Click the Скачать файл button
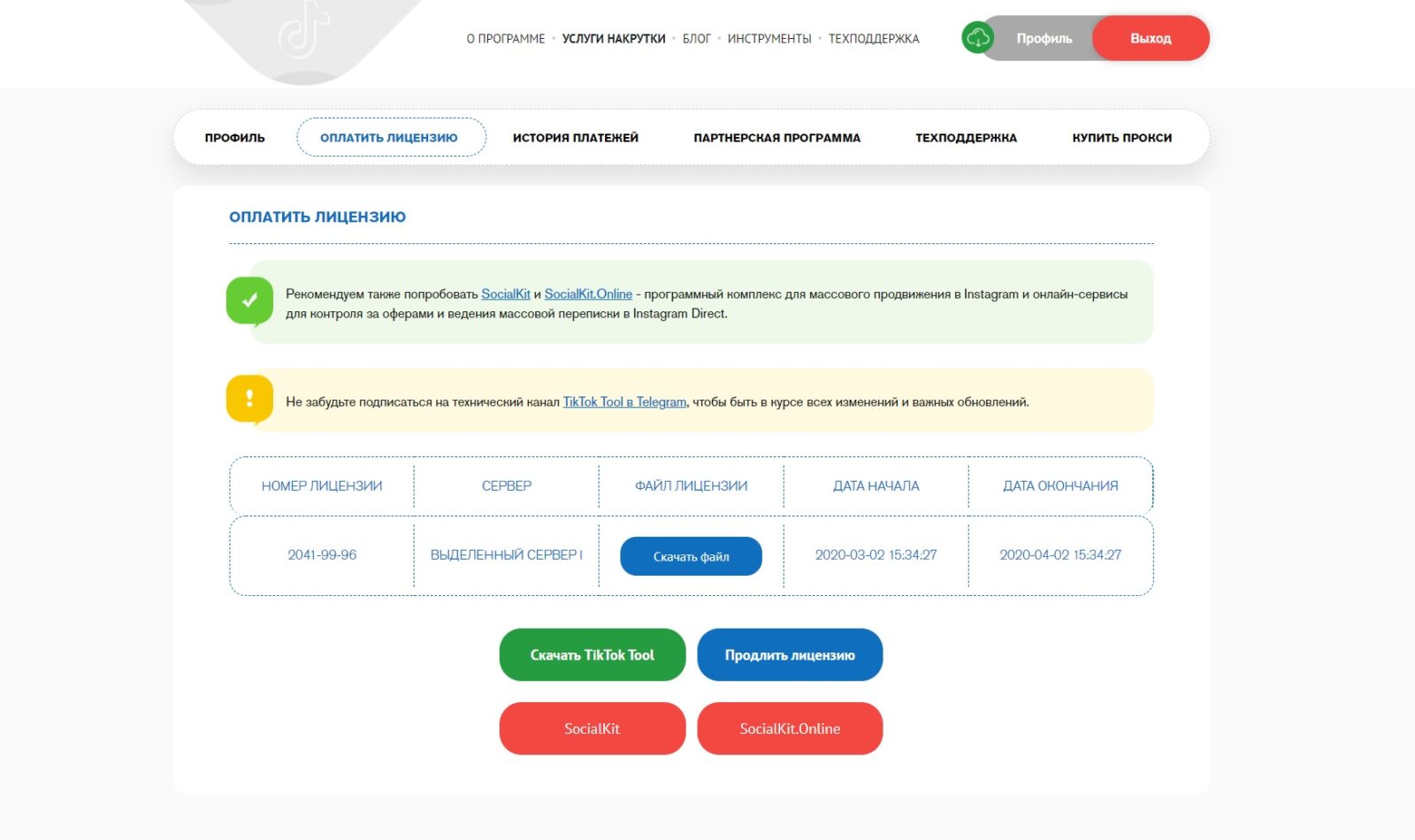 pyautogui.click(x=692, y=556)
